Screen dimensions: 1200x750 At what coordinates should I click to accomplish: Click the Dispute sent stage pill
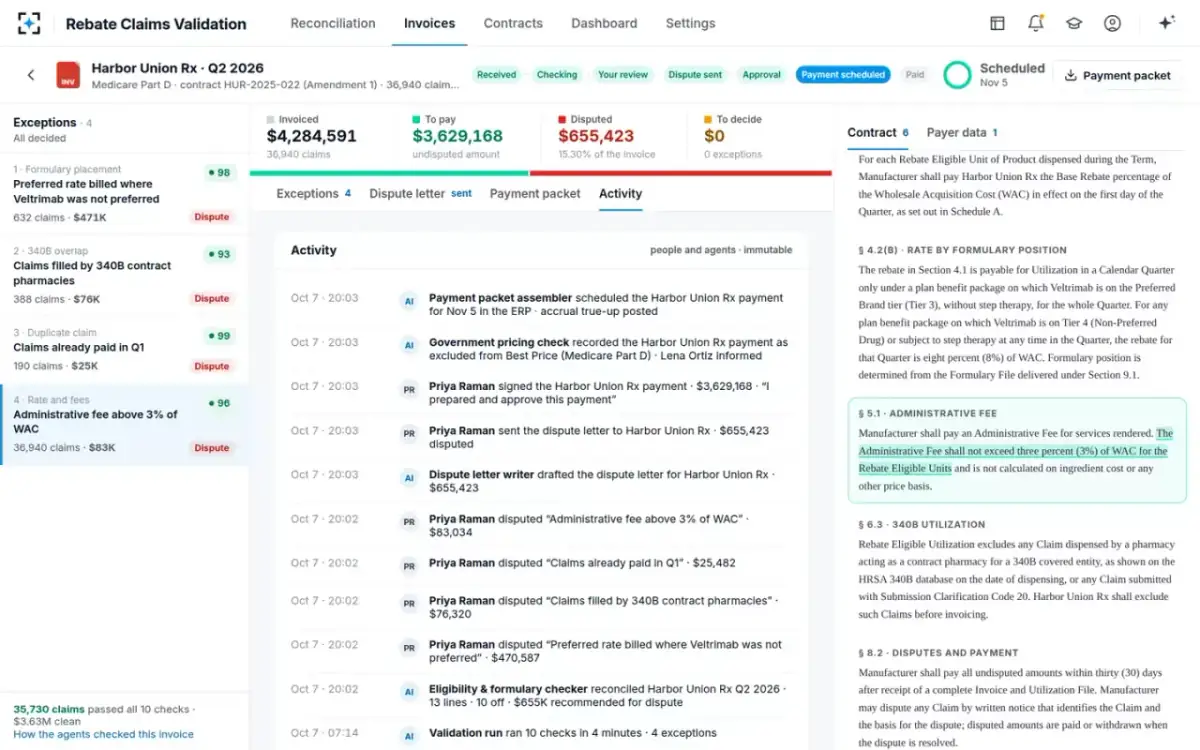(695, 75)
